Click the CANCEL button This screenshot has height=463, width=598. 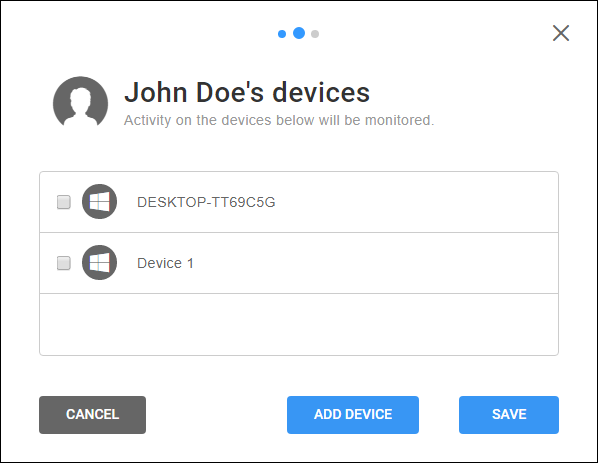92,415
